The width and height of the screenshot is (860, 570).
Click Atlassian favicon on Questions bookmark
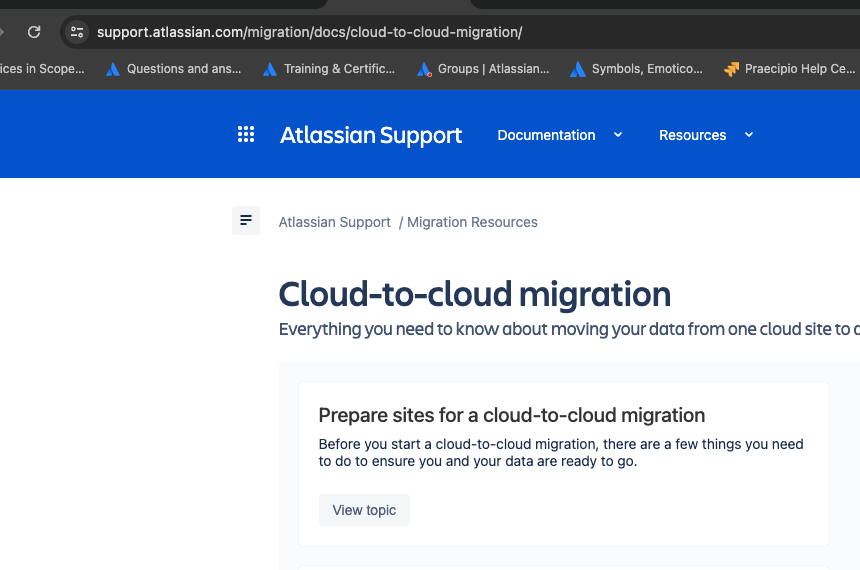pos(113,69)
